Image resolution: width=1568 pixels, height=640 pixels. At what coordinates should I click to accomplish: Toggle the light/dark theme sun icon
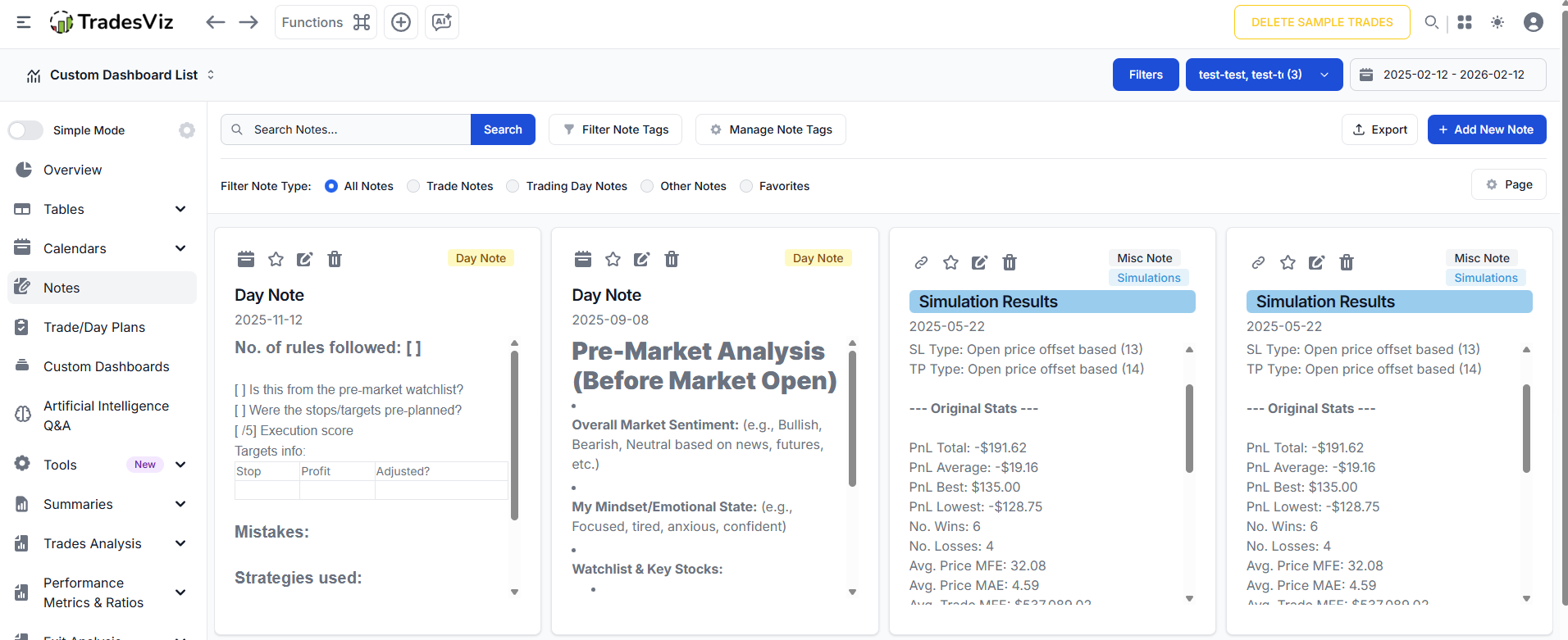coord(1497,22)
